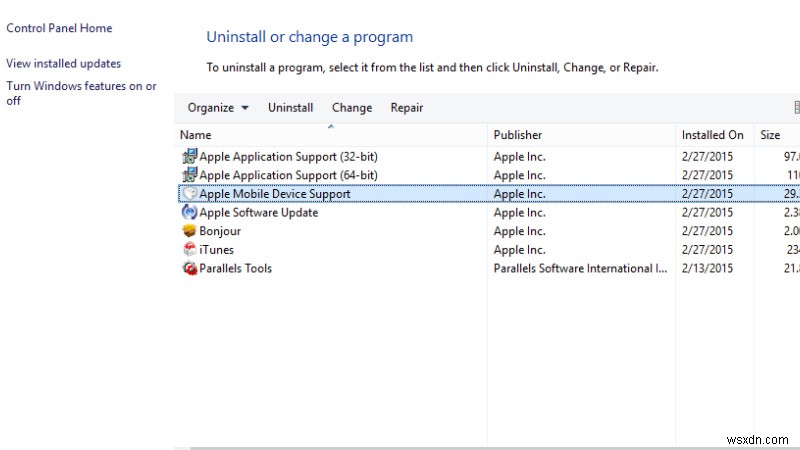The height and width of the screenshot is (450, 800).
Task: Click install date in Apple Software Update row
Action: pos(707,212)
